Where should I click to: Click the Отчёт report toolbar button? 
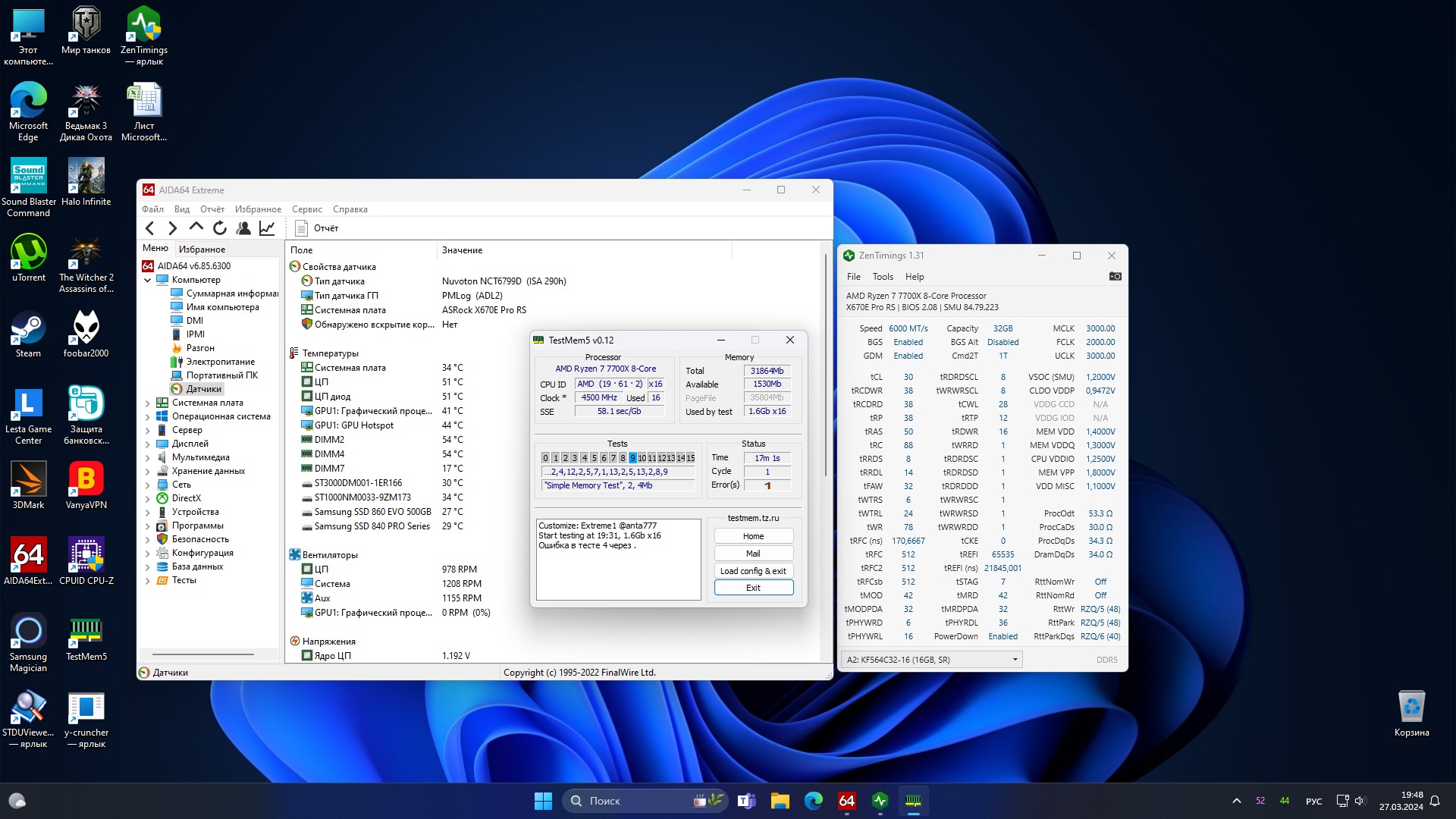point(317,228)
